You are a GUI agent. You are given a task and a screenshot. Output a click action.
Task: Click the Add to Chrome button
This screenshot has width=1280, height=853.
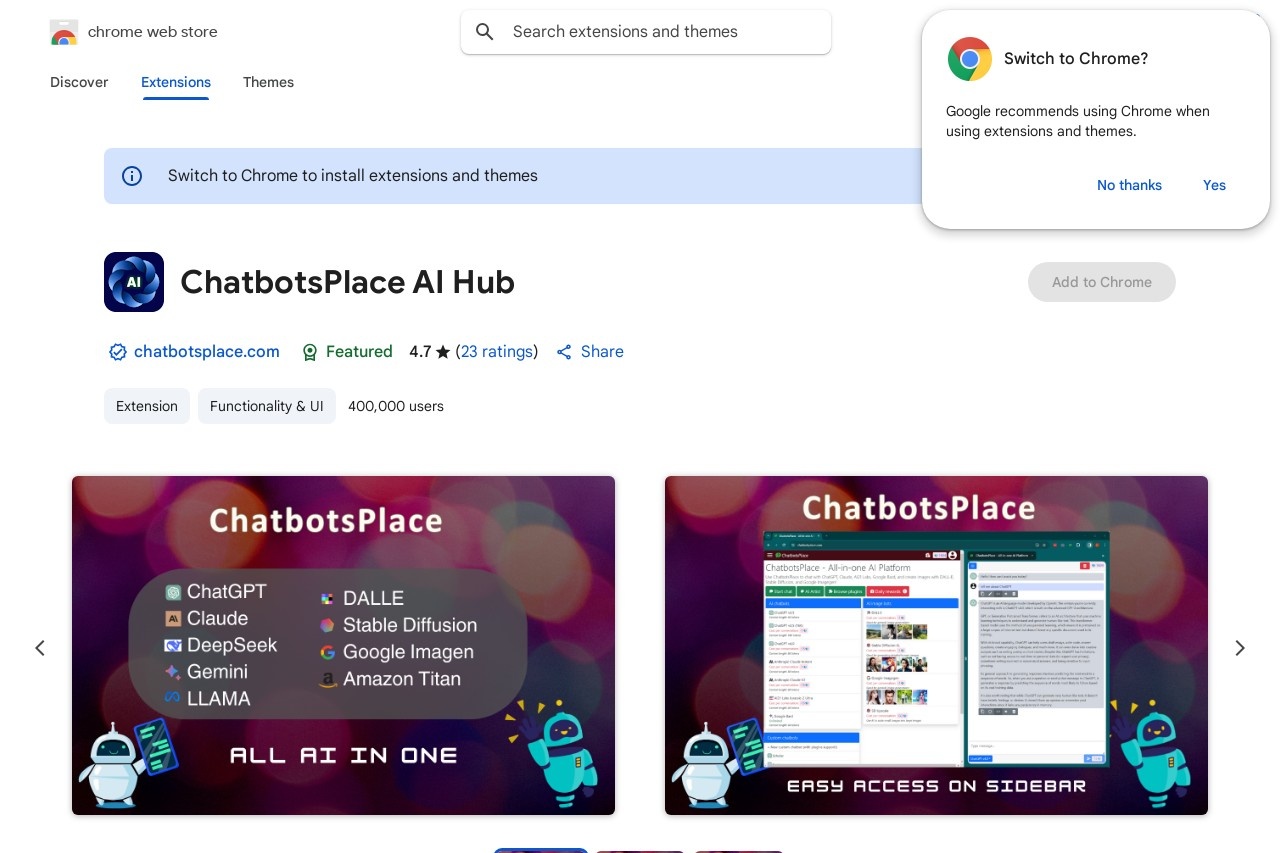coord(1102,282)
